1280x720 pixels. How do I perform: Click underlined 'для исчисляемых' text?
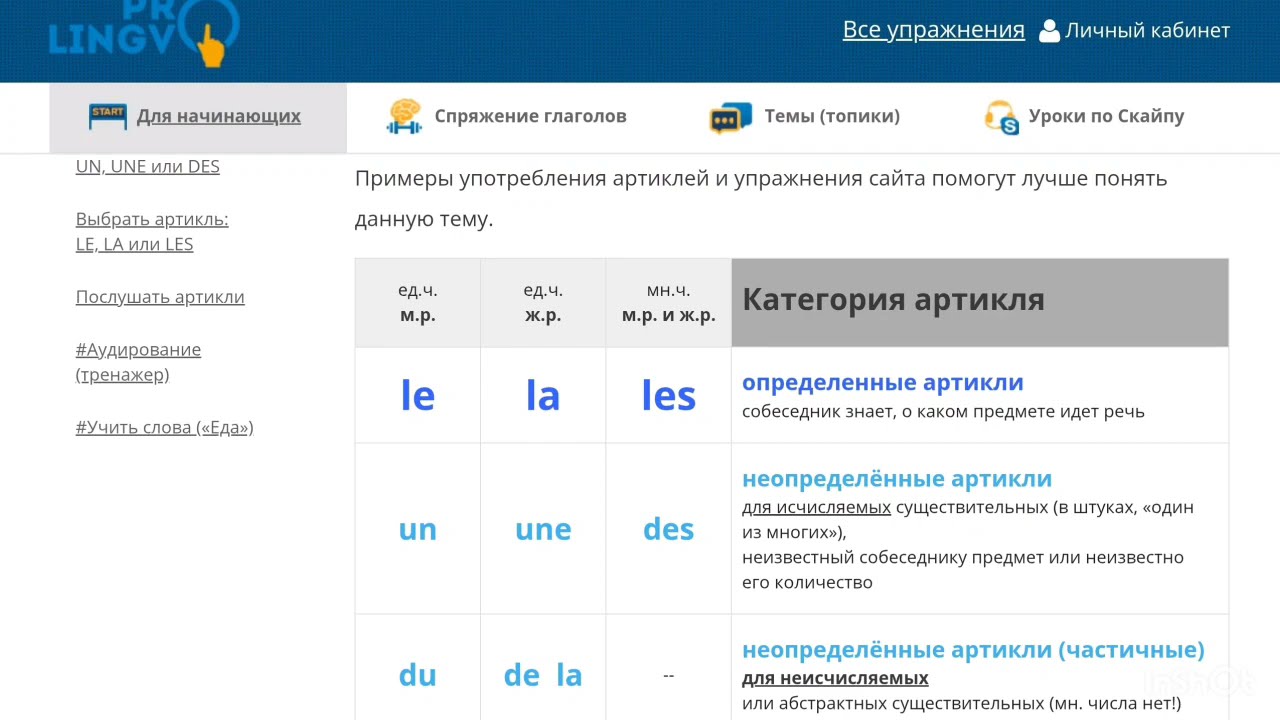pyautogui.click(x=816, y=507)
